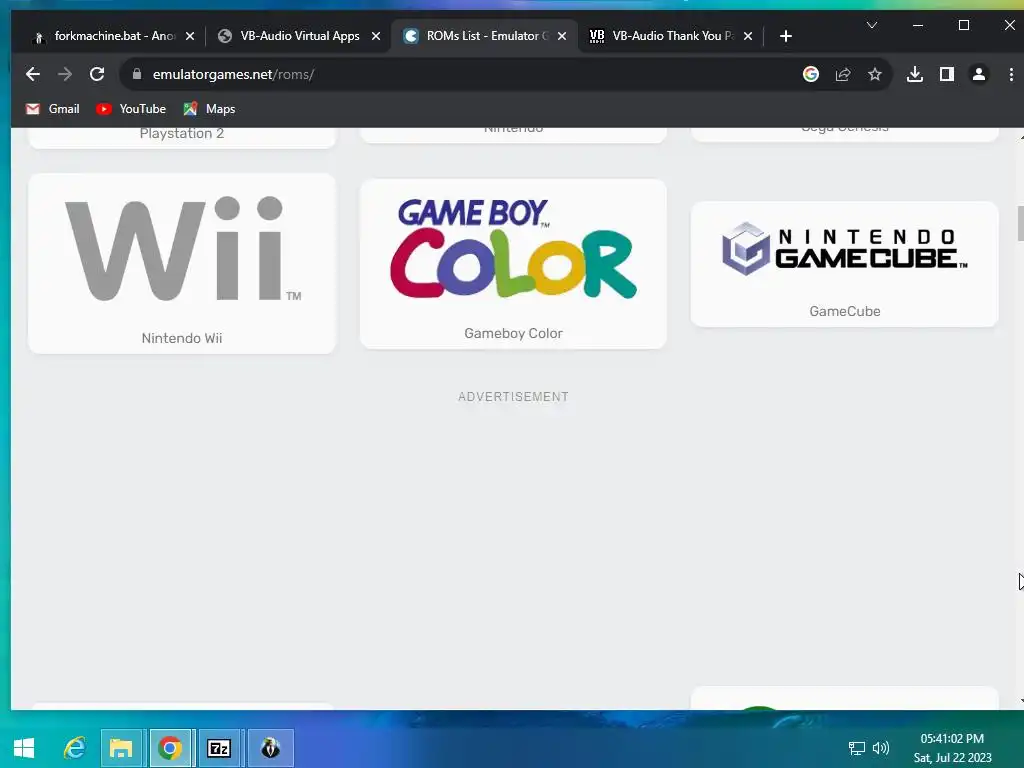
Task: Click the Chrome taskbar icon
Action: (170, 748)
